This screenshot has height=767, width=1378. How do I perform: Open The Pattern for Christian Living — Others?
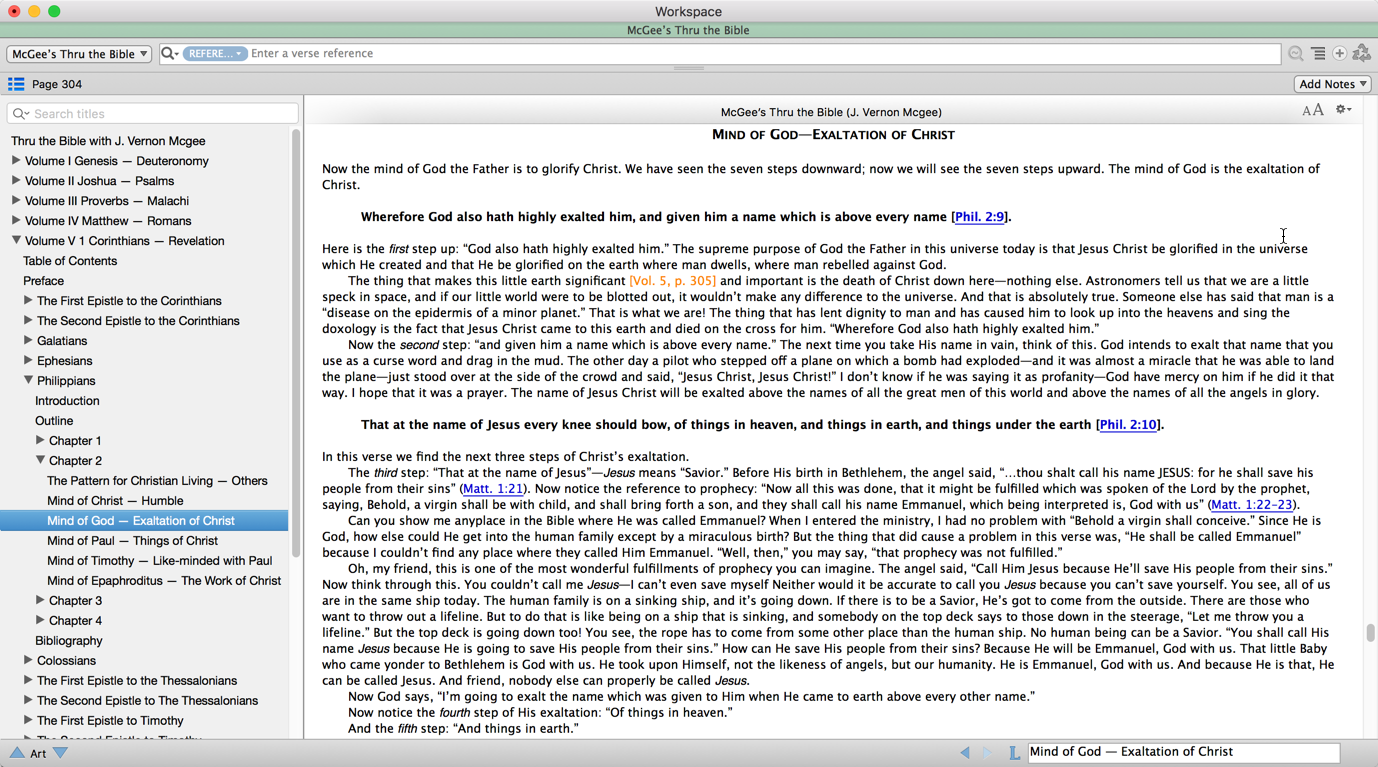pos(157,481)
